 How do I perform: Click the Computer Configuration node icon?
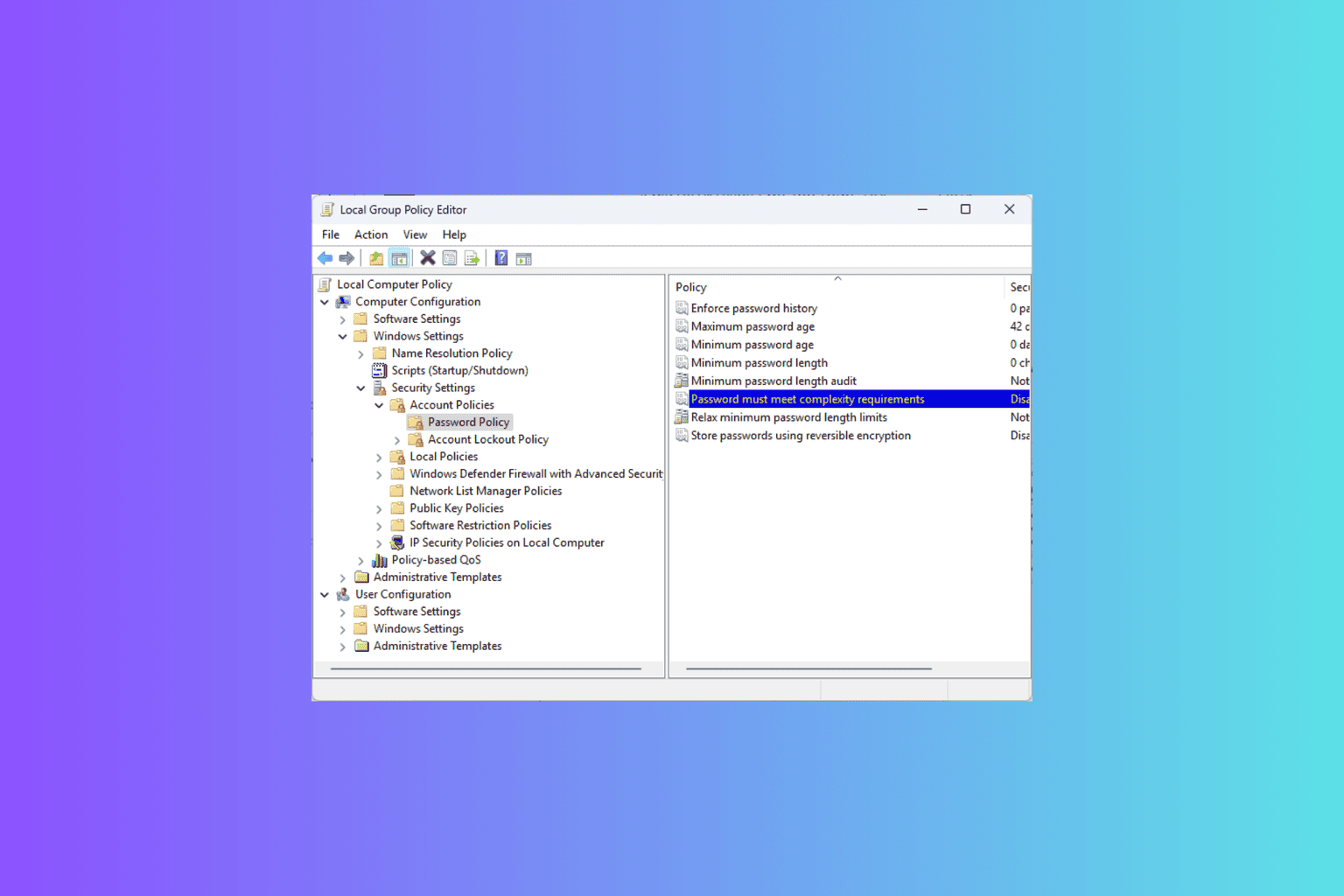pos(344,302)
